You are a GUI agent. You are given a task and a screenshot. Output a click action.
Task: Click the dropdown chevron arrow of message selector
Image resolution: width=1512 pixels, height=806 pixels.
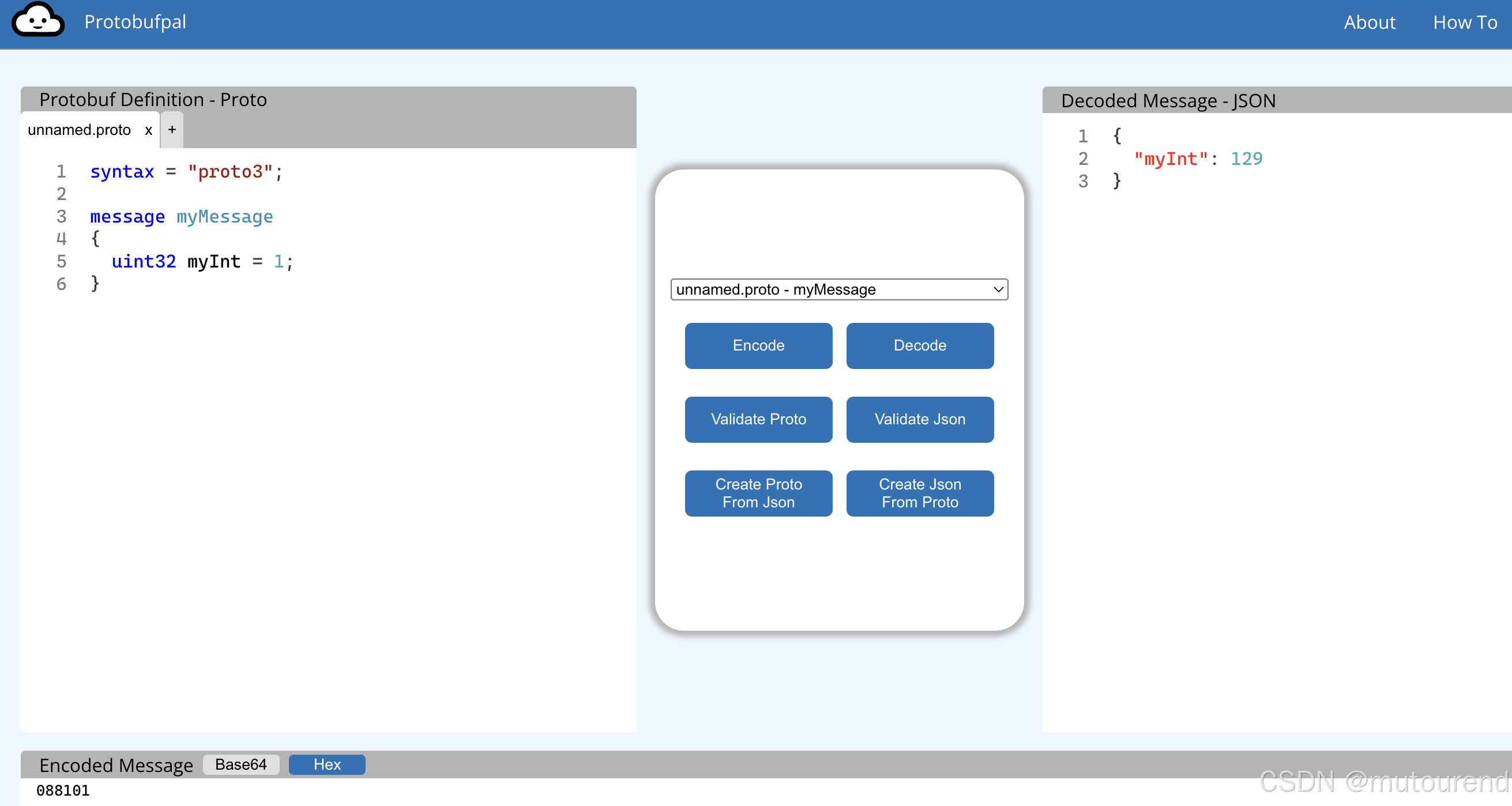click(x=998, y=289)
